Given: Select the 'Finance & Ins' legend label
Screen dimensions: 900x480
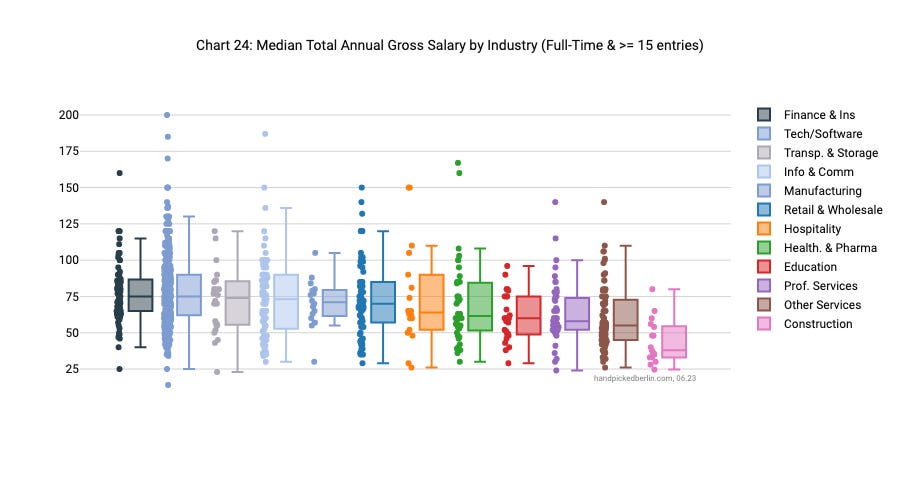Looking at the screenshot, I should point(819,115).
